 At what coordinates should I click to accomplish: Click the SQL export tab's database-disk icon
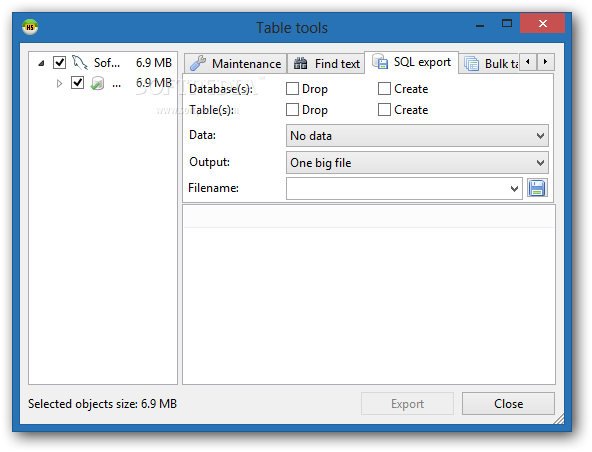click(380, 61)
